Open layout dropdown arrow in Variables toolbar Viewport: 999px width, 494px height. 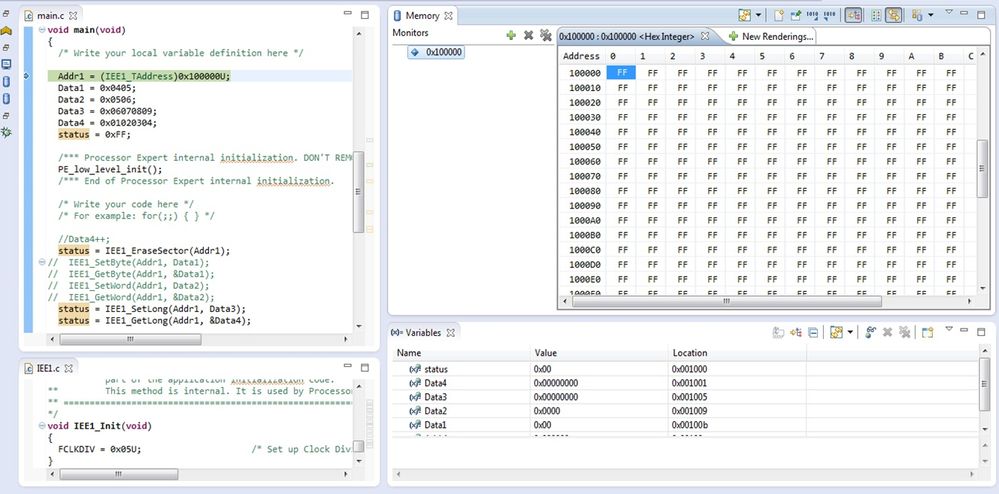click(x=850, y=333)
